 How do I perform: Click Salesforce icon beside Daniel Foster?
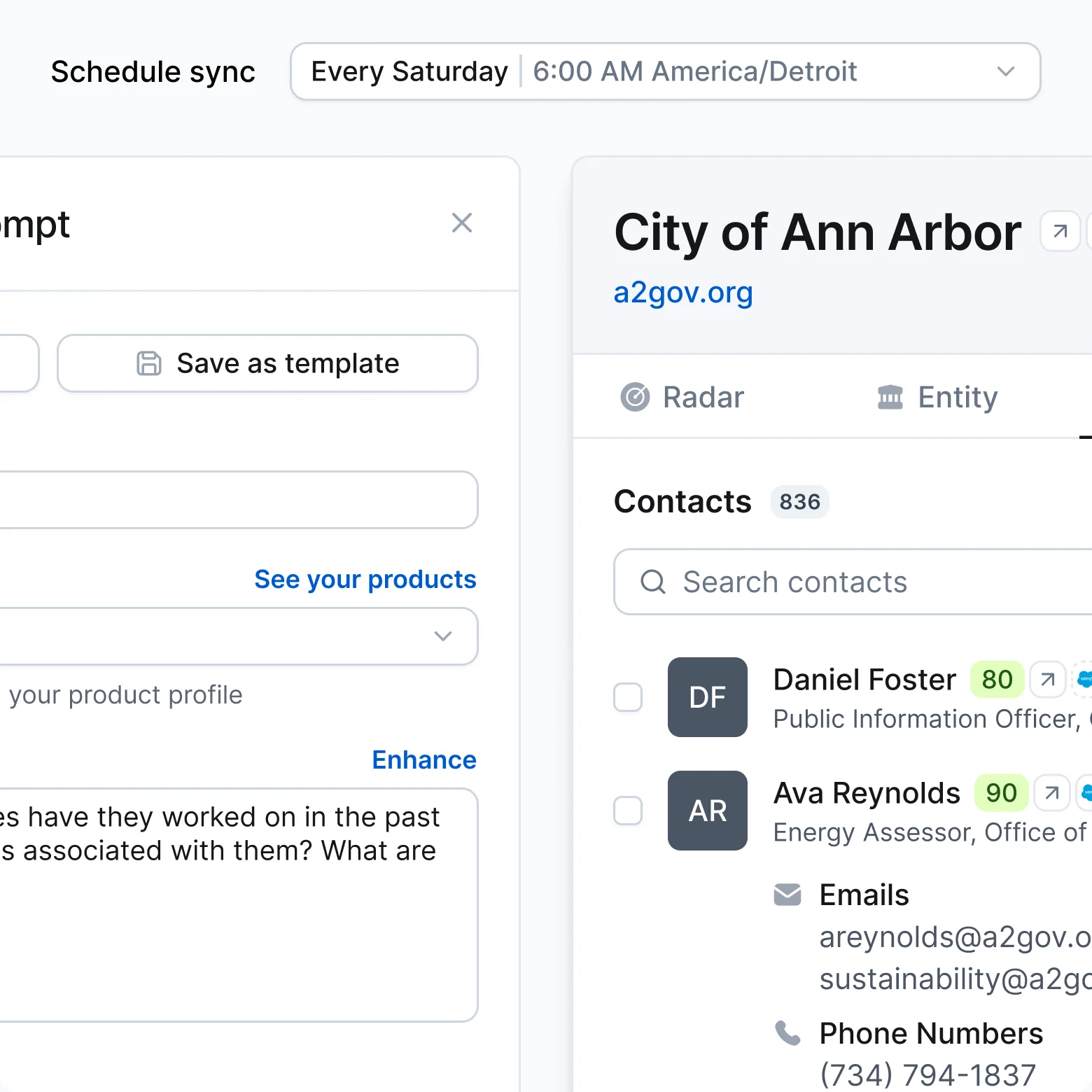1084,679
